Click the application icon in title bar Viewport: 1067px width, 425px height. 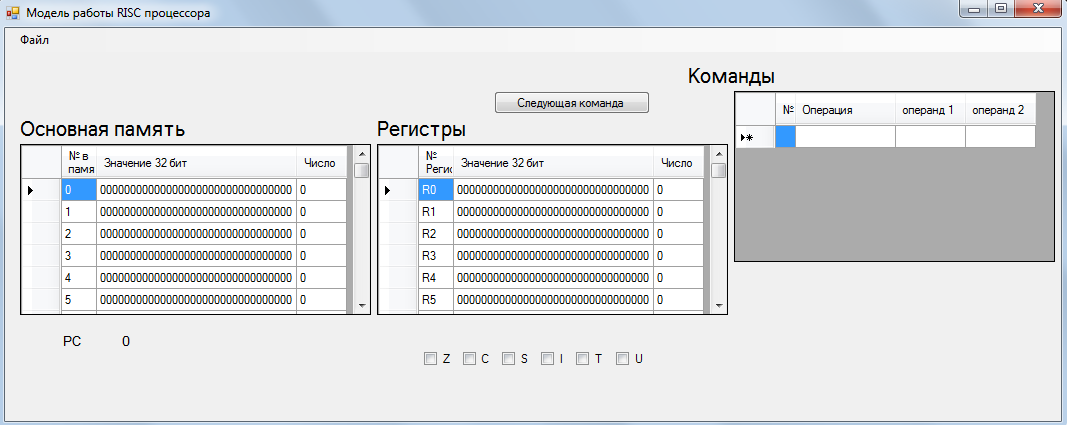click(13, 12)
